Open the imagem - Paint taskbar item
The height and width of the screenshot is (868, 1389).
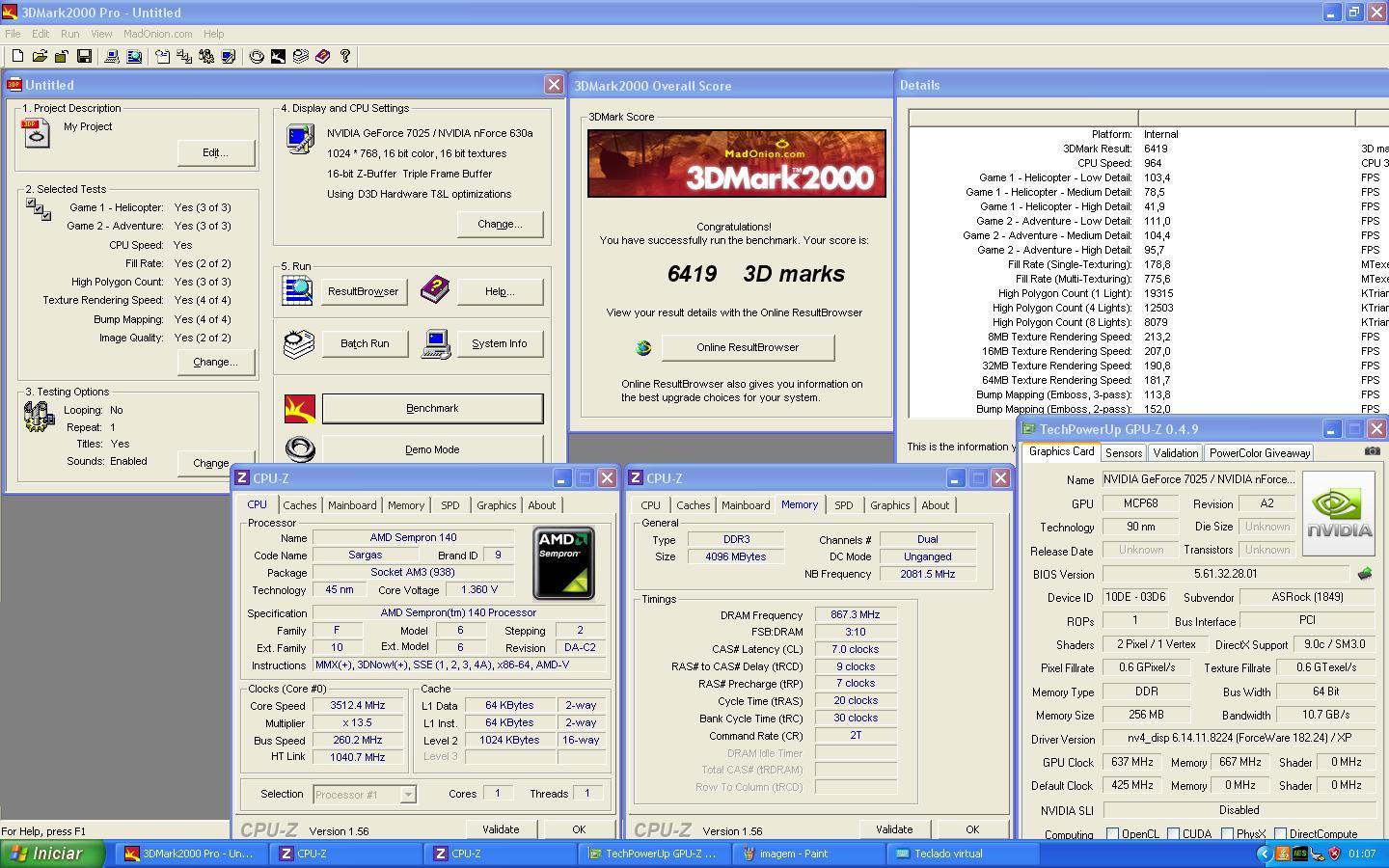click(x=809, y=854)
